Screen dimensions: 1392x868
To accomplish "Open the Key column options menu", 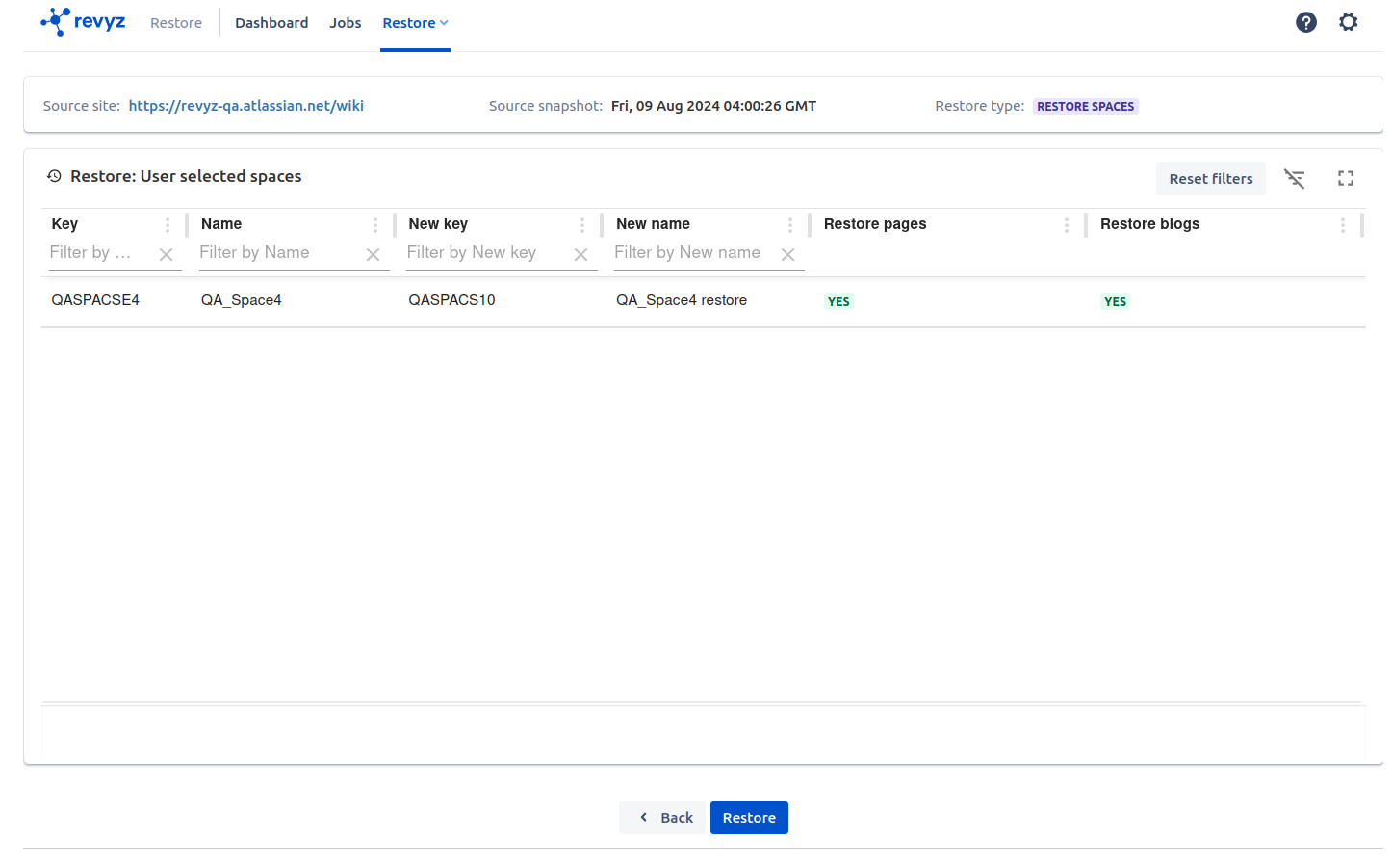I will coord(168,224).
